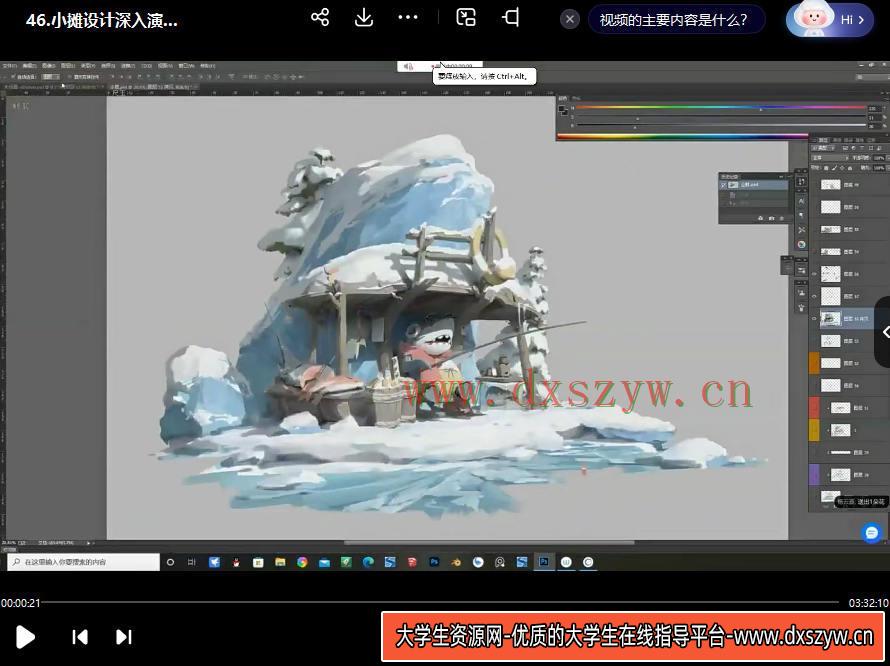Open File Explorer from taskbar
Image resolution: width=890 pixels, height=666 pixels.
[x=280, y=562]
